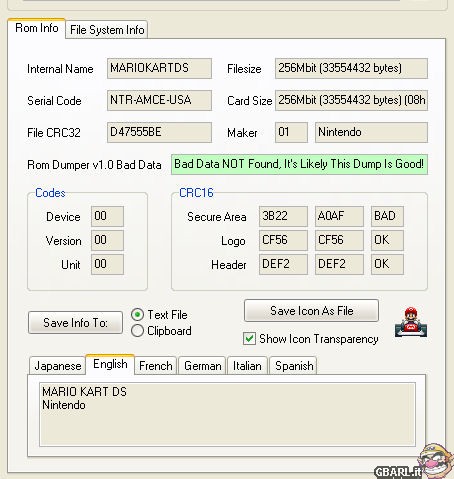Click the Logo OK status field
This screenshot has width=454, height=479.
tap(387, 240)
